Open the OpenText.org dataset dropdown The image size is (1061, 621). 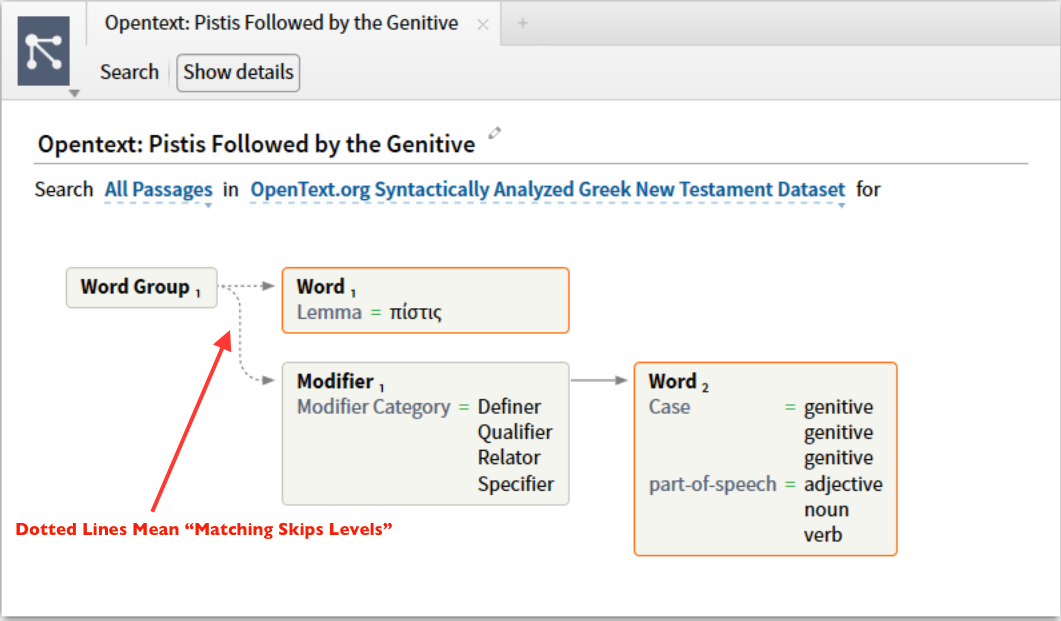pyautogui.click(x=547, y=189)
